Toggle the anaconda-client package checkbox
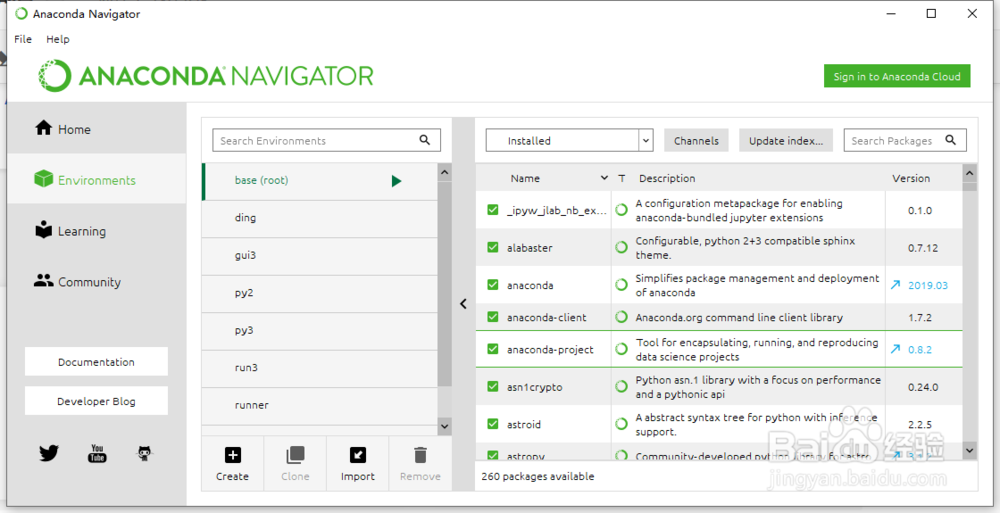1000x513 pixels. pos(492,316)
